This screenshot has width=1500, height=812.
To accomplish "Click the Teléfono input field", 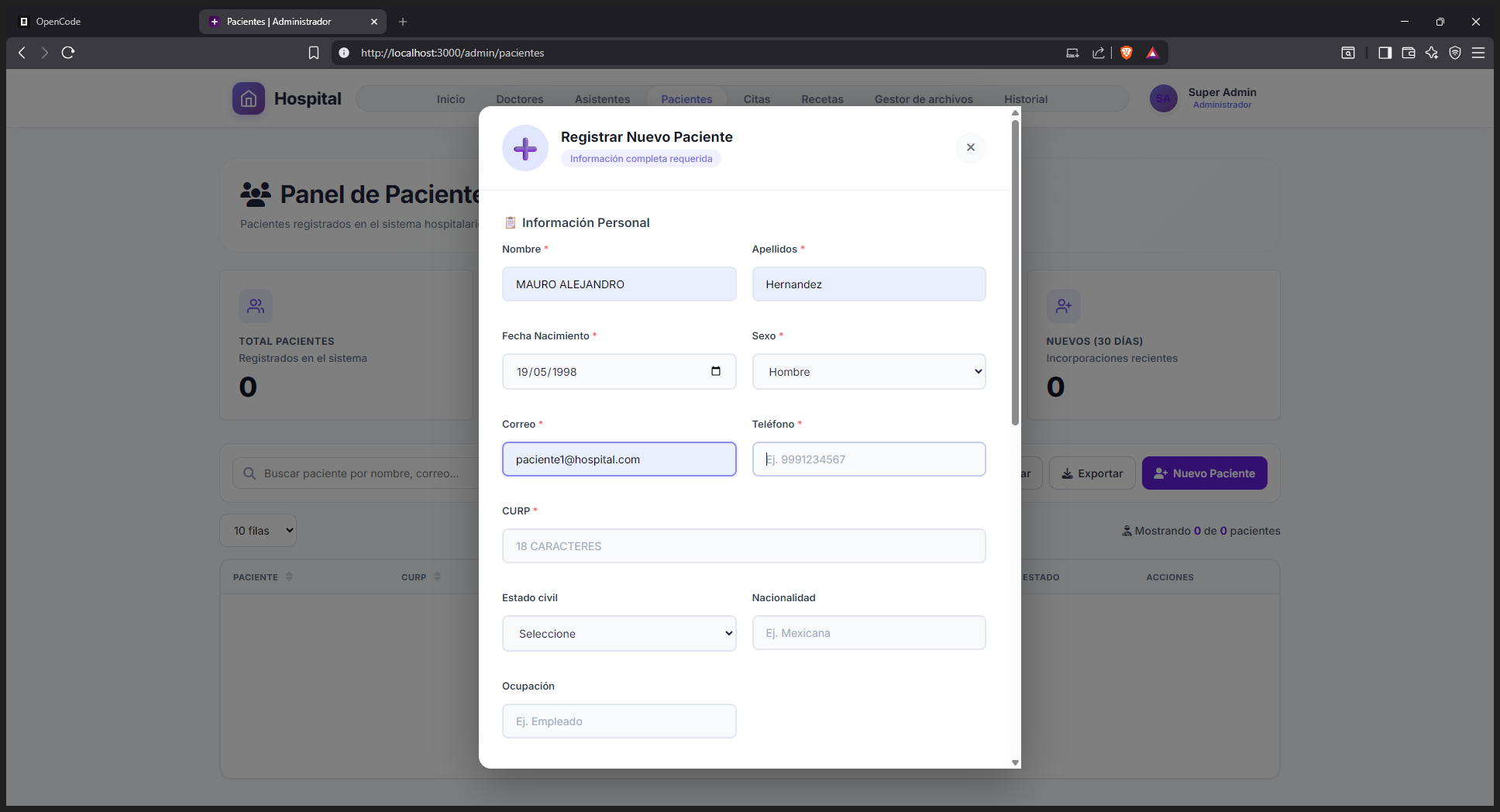I will pos(869,459).
